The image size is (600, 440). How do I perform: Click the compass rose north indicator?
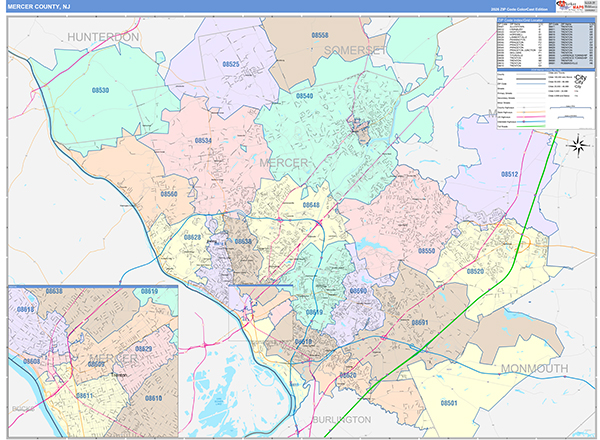click(577, 144)
